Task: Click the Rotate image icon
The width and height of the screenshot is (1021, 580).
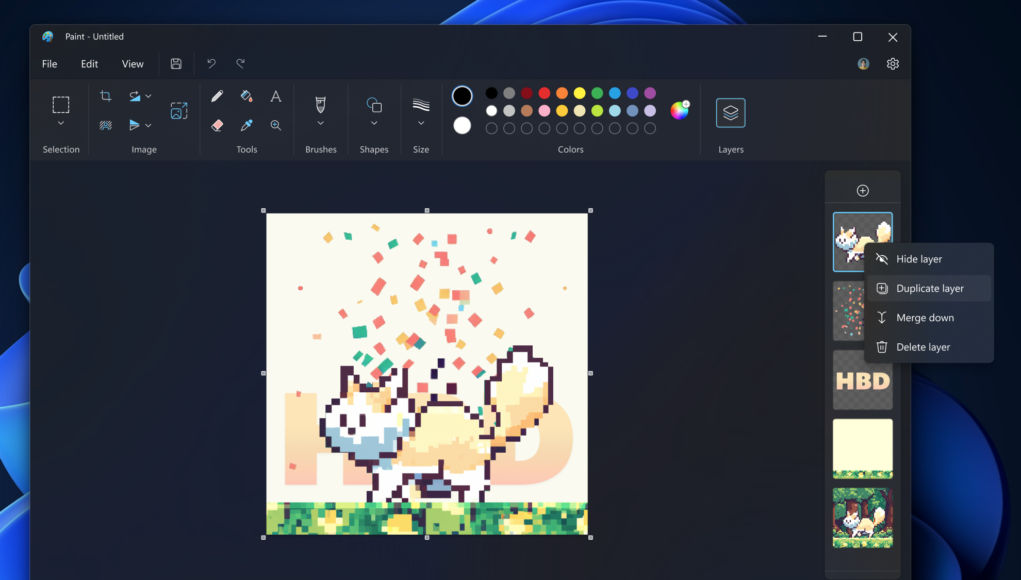Action: [x=134, y=96]
